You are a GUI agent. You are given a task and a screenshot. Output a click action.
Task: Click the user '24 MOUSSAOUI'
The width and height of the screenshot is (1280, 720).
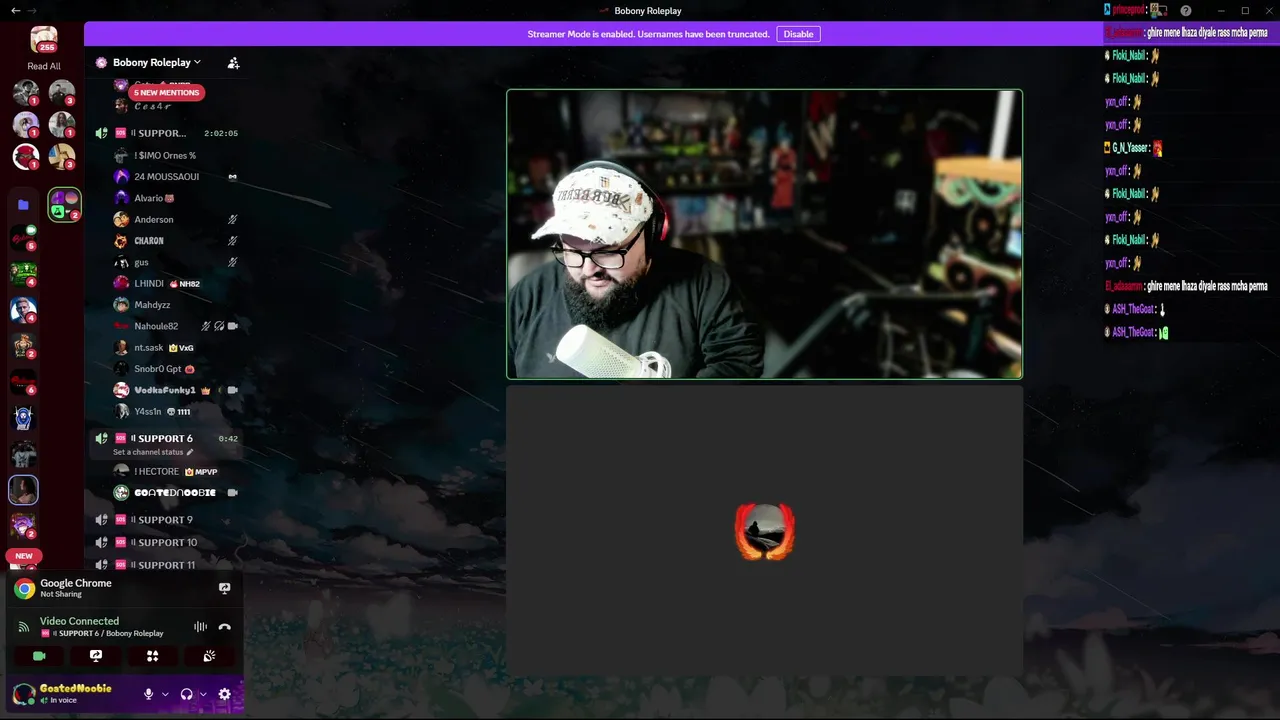[165, 176]
